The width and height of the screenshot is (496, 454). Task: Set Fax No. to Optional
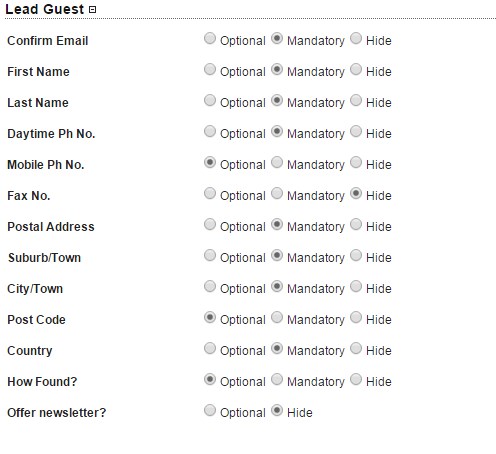210,193
